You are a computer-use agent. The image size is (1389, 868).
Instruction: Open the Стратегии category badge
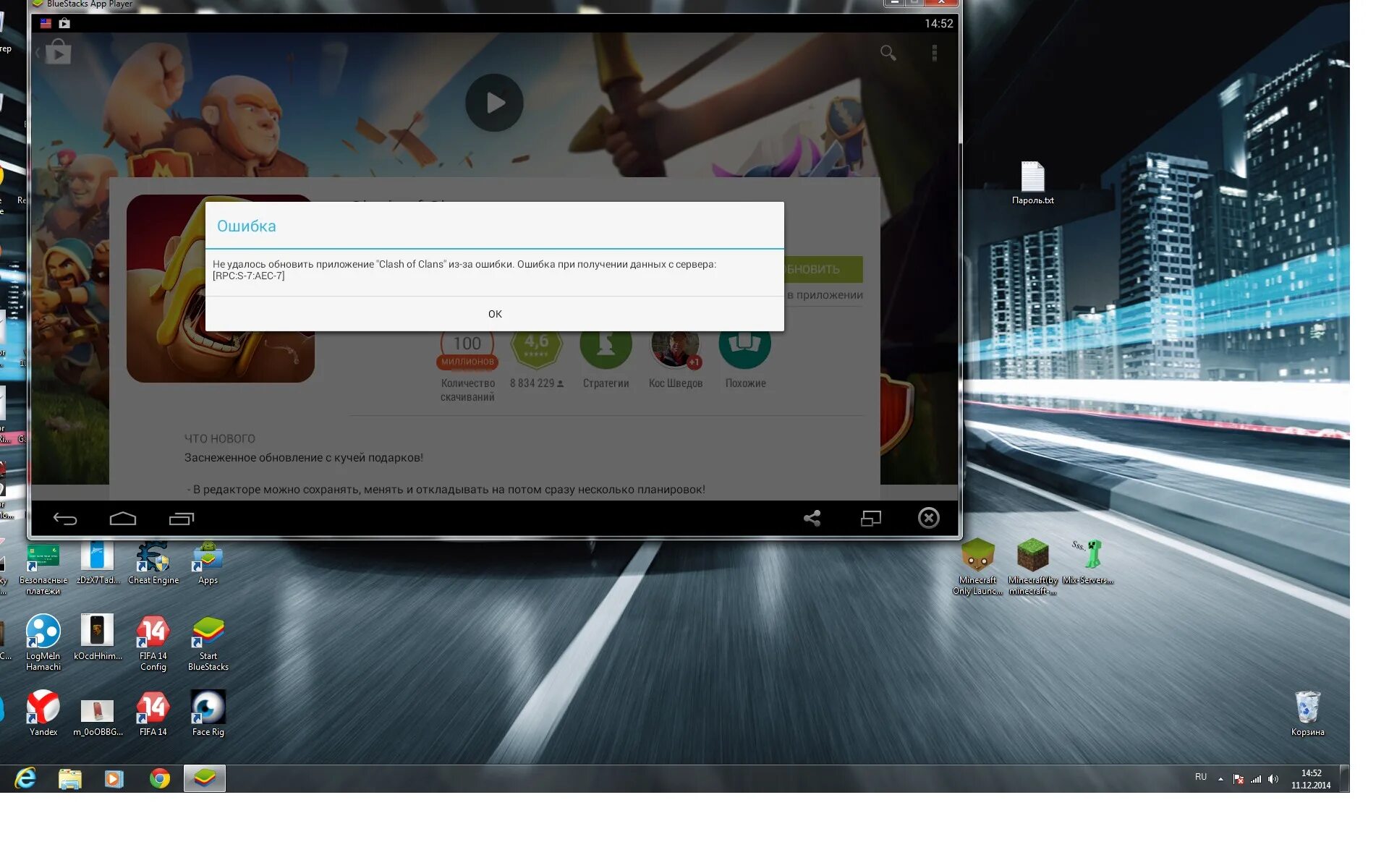[606, 348]
